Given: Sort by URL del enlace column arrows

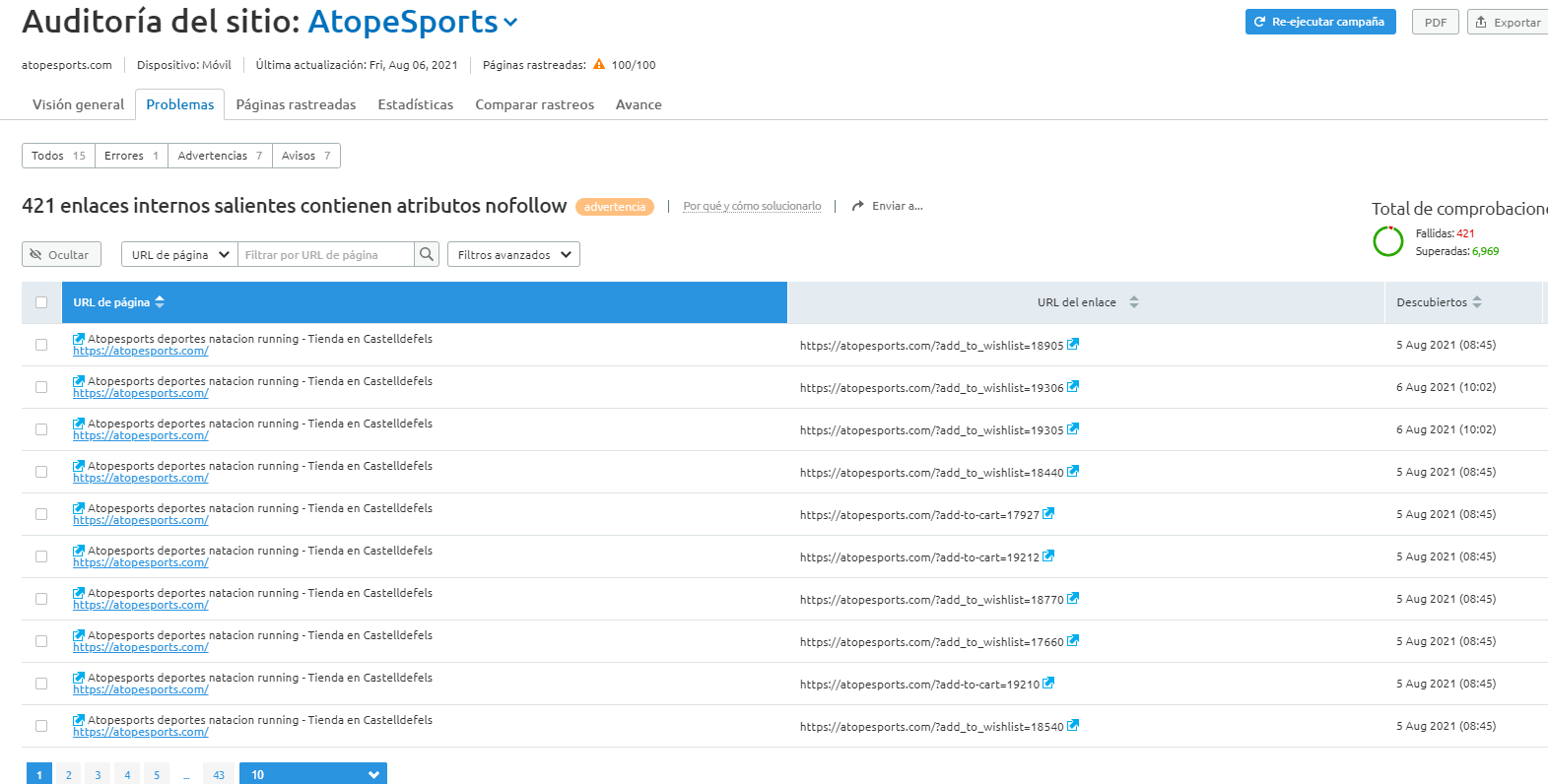Looking at the screenshot, I should 1134,302.
